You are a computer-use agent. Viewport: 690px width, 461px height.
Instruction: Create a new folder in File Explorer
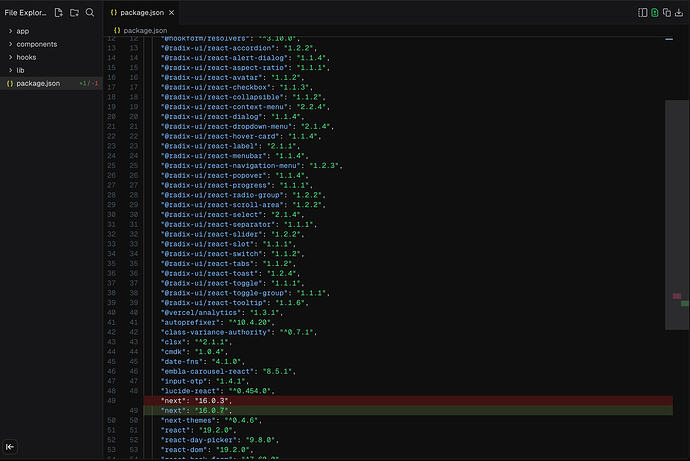point(74,13)
